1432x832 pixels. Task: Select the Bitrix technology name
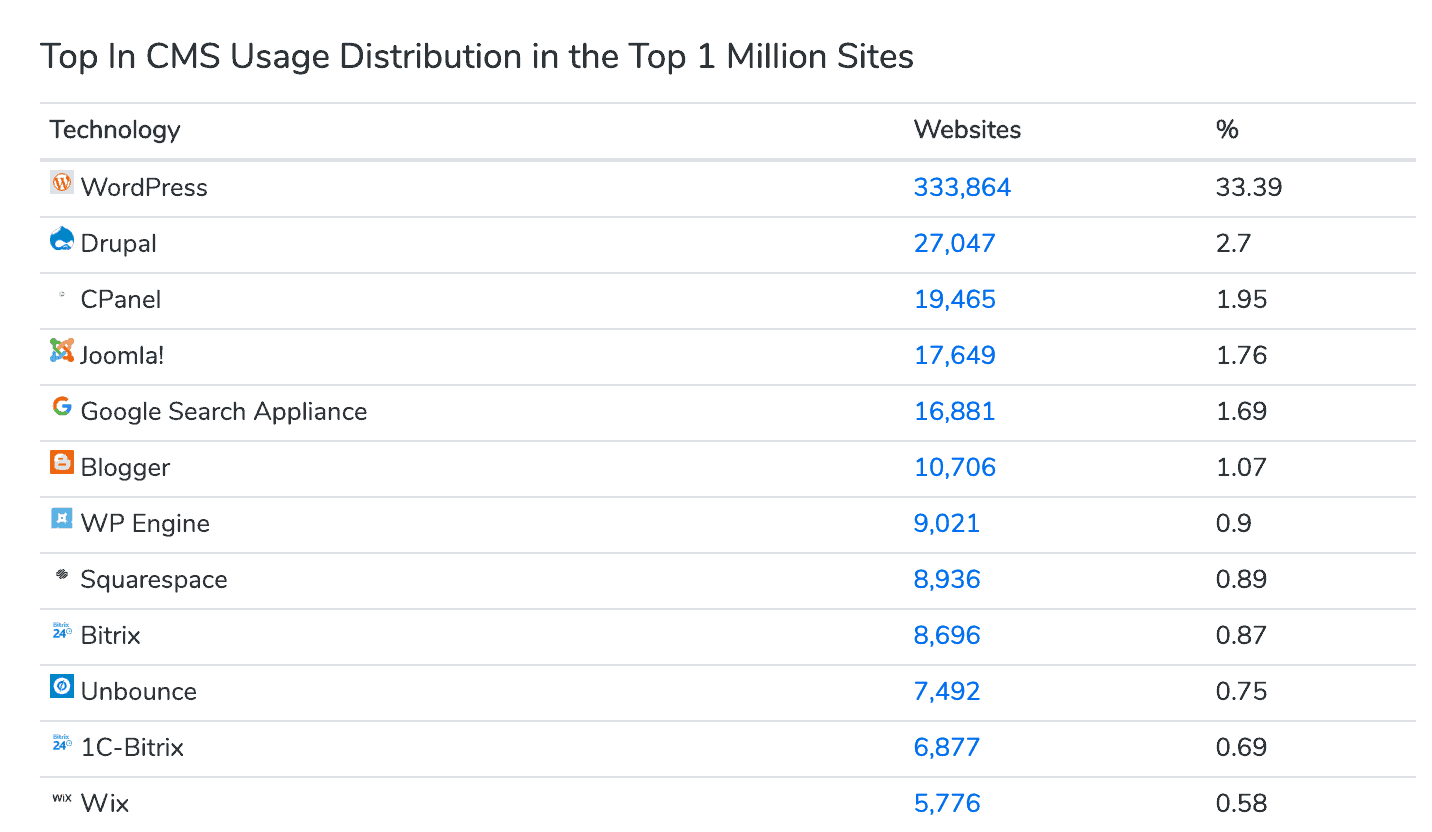click(x=110, y=635)
